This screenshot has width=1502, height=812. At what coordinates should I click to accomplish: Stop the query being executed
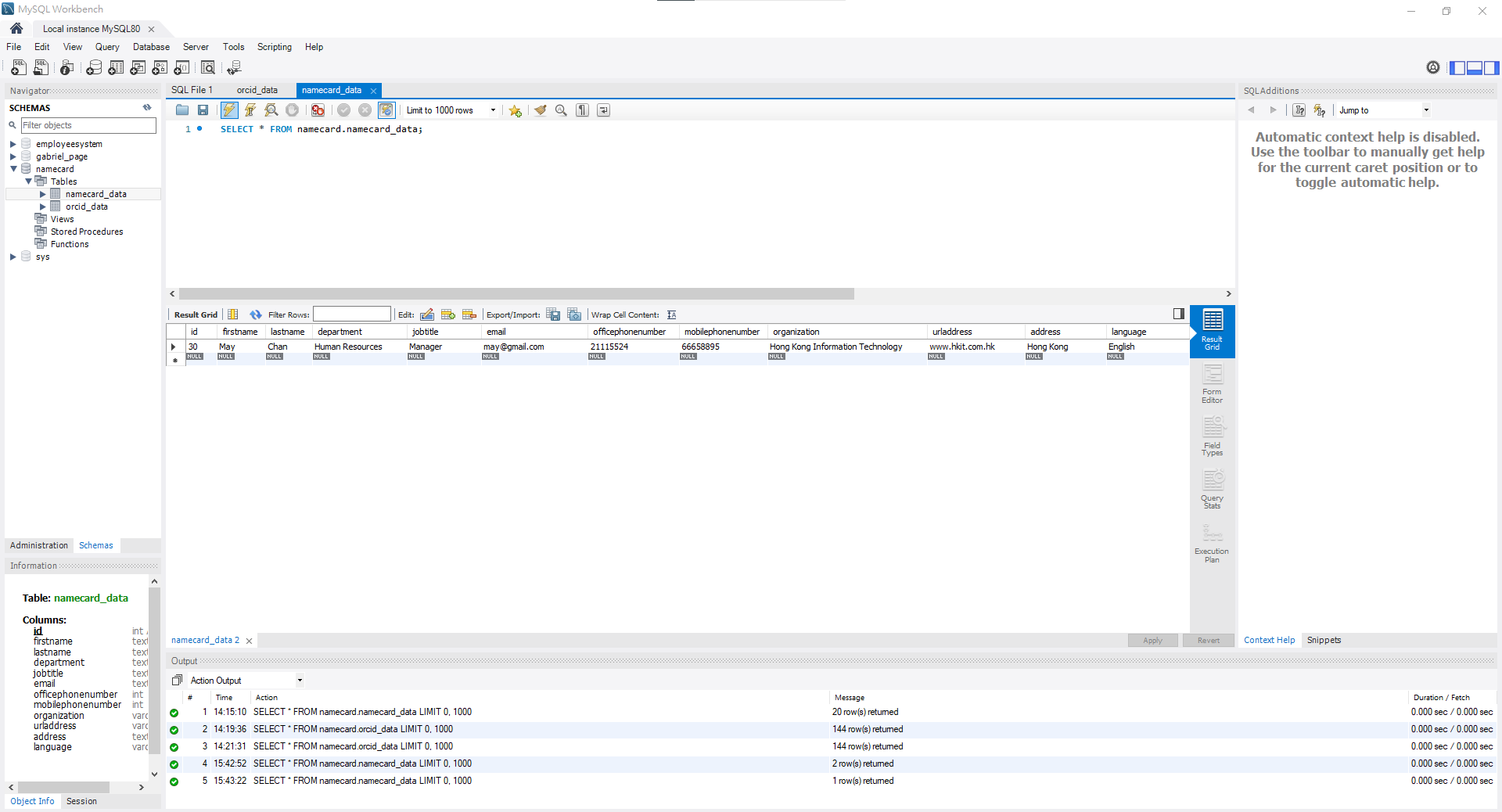click(x=293, y=110)
